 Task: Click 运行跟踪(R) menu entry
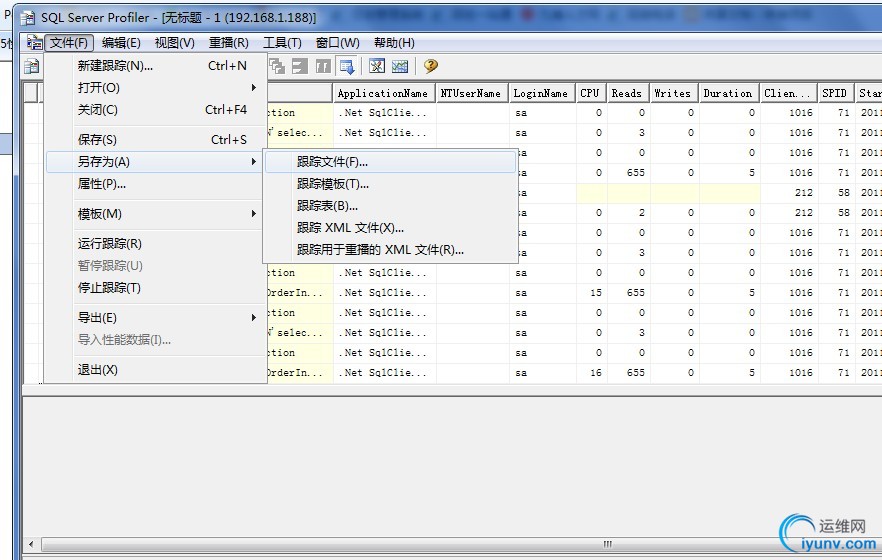click(156, 243)
